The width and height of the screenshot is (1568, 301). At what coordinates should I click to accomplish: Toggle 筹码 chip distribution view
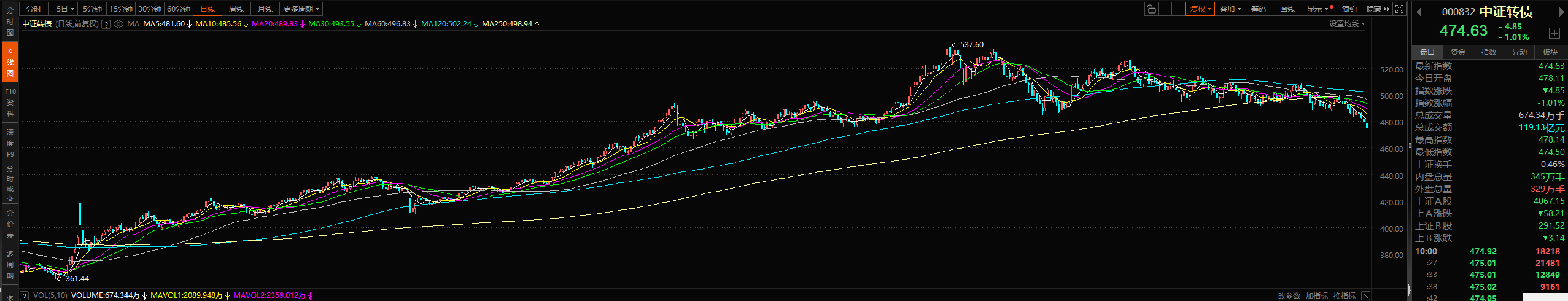1258,9
